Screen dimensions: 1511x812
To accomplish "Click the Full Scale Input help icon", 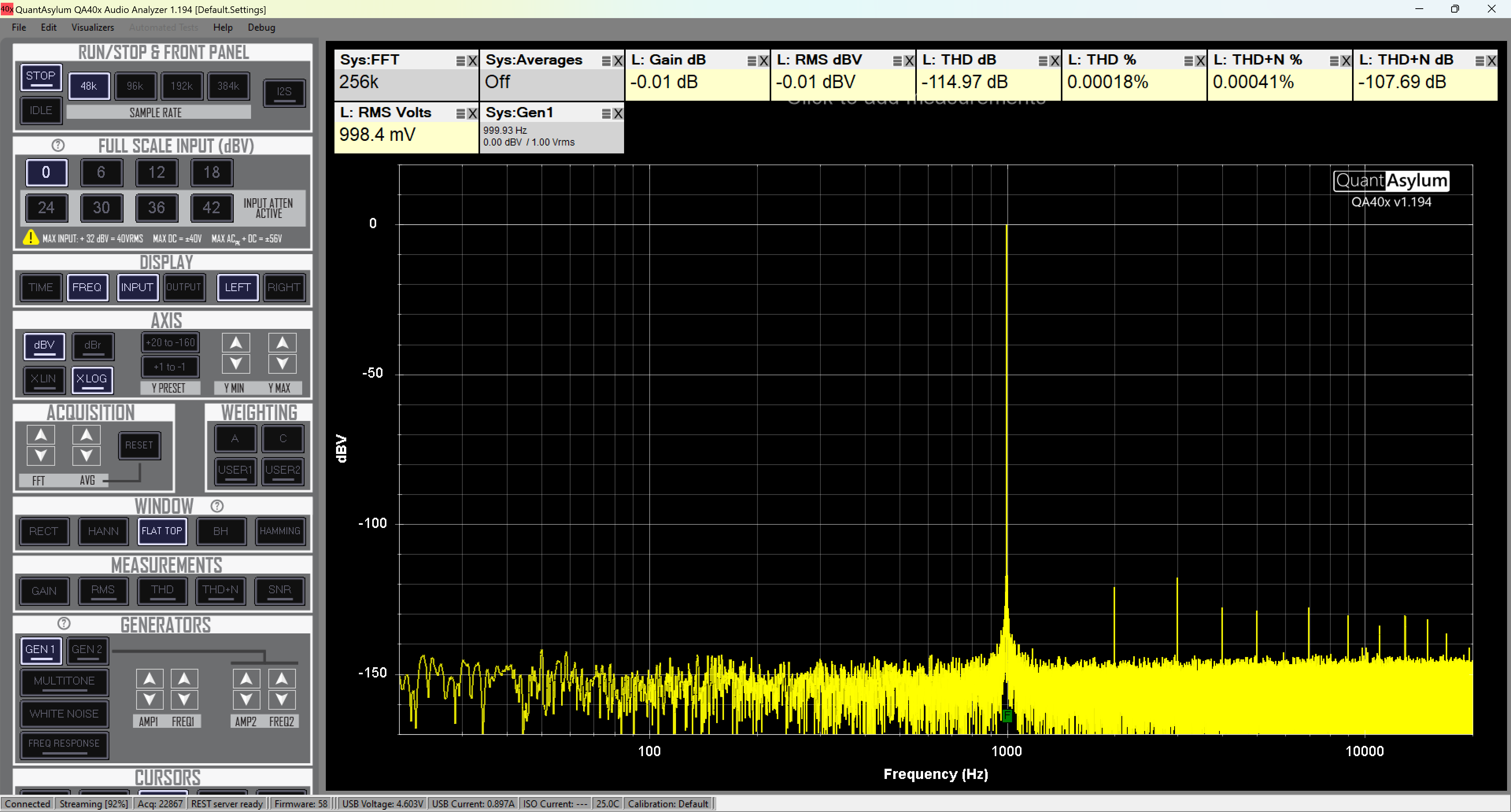I will (x=58, y=145).
